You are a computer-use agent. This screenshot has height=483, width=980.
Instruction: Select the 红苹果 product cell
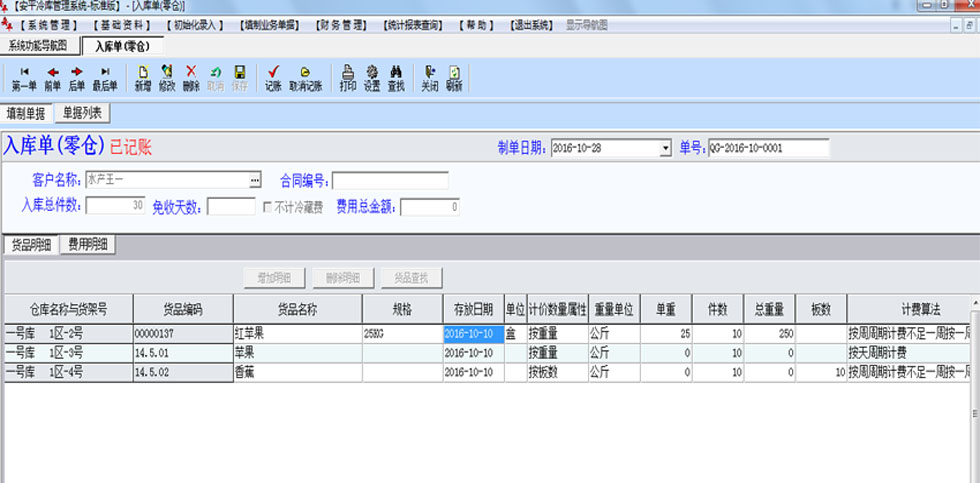coord(298,334)
